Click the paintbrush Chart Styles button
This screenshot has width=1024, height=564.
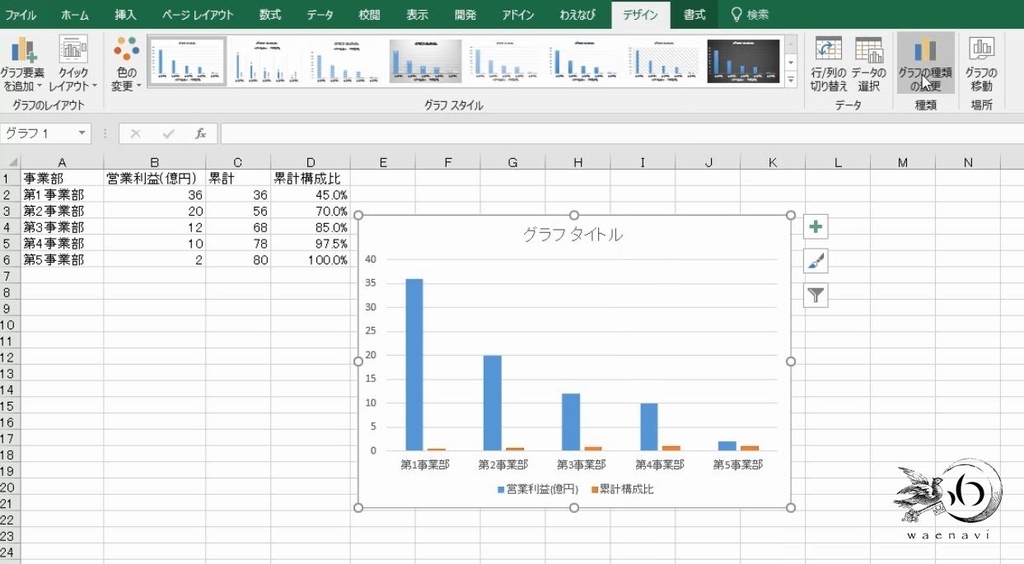click(x=816, y=261)
